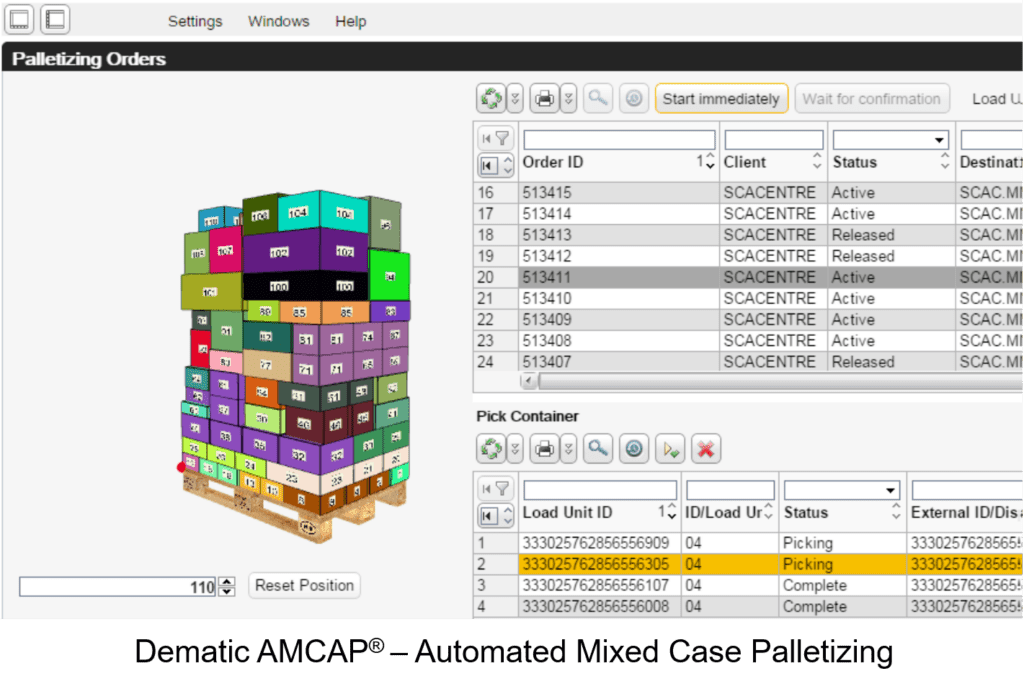Screen dimensions: 1024x689
Task: Open the Status filter dropdown in Pick Container
Action: pos(890,490)
